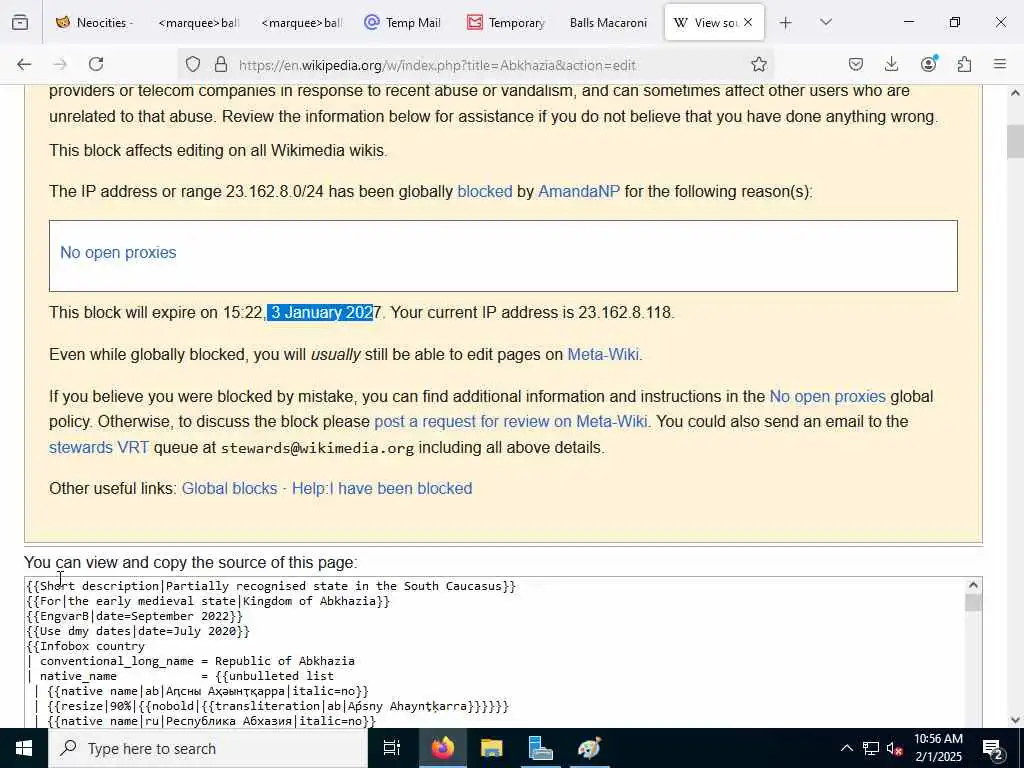Click inside the page source text area
This screenshot has height=768, width=1024.
click(495, 652)
